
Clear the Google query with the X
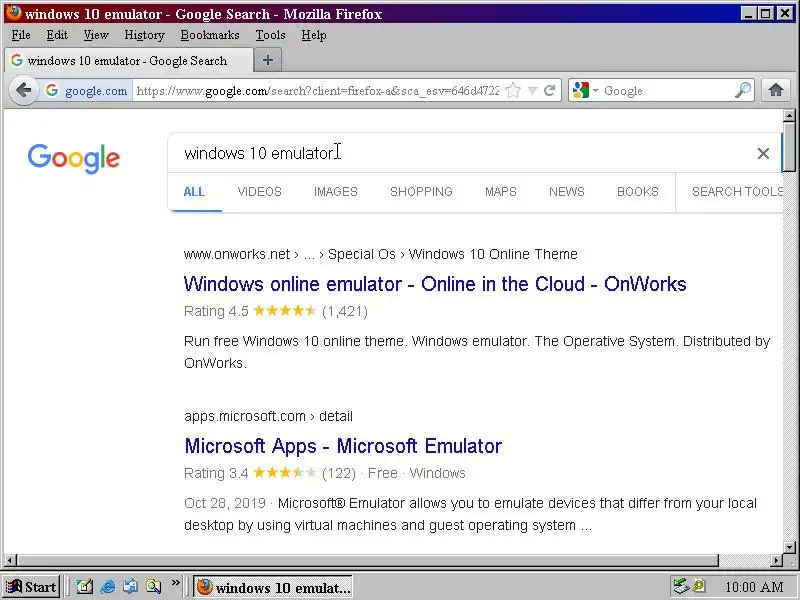coord(763,153)
